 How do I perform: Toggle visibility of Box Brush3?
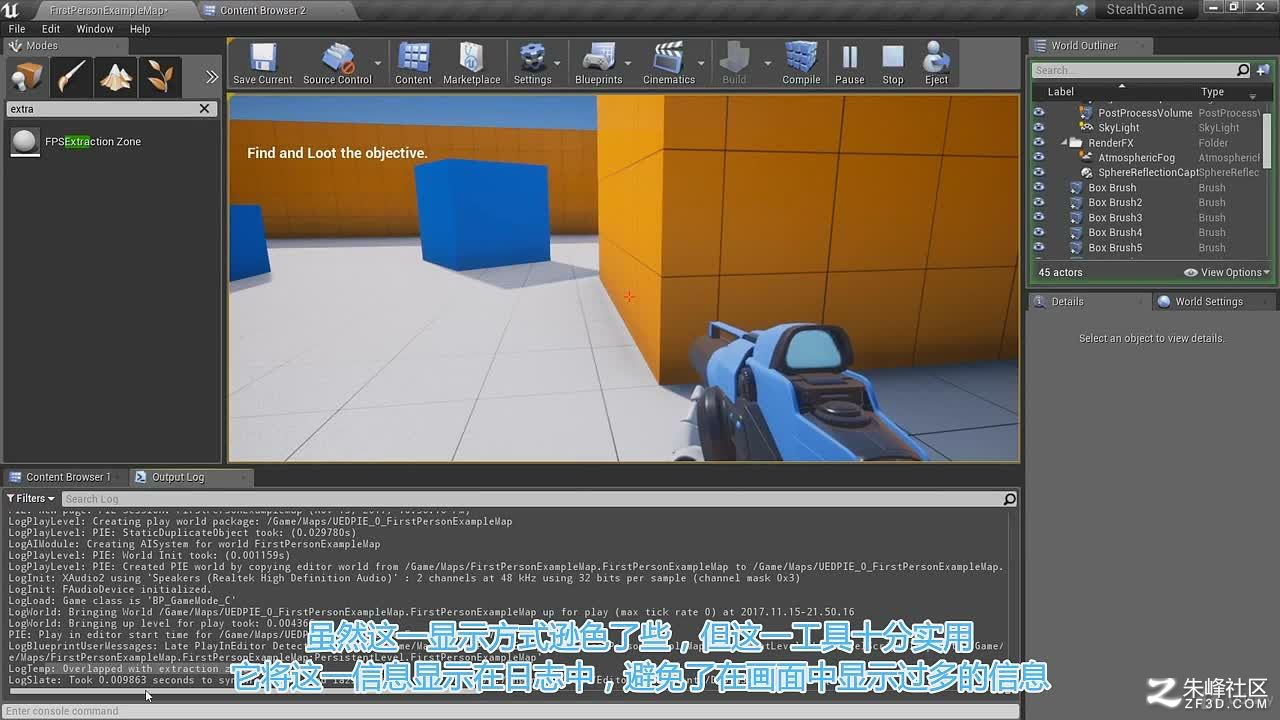pyautogui.click(x=1039, y=218)
